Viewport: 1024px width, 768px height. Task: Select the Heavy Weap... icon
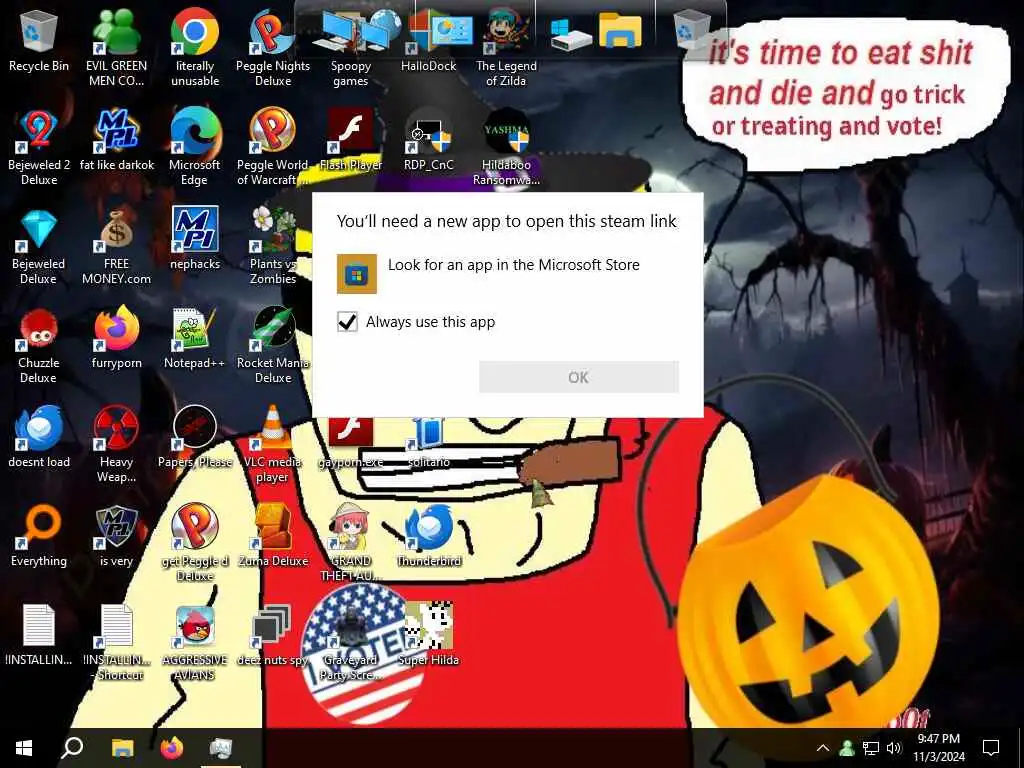click(116, 428)
